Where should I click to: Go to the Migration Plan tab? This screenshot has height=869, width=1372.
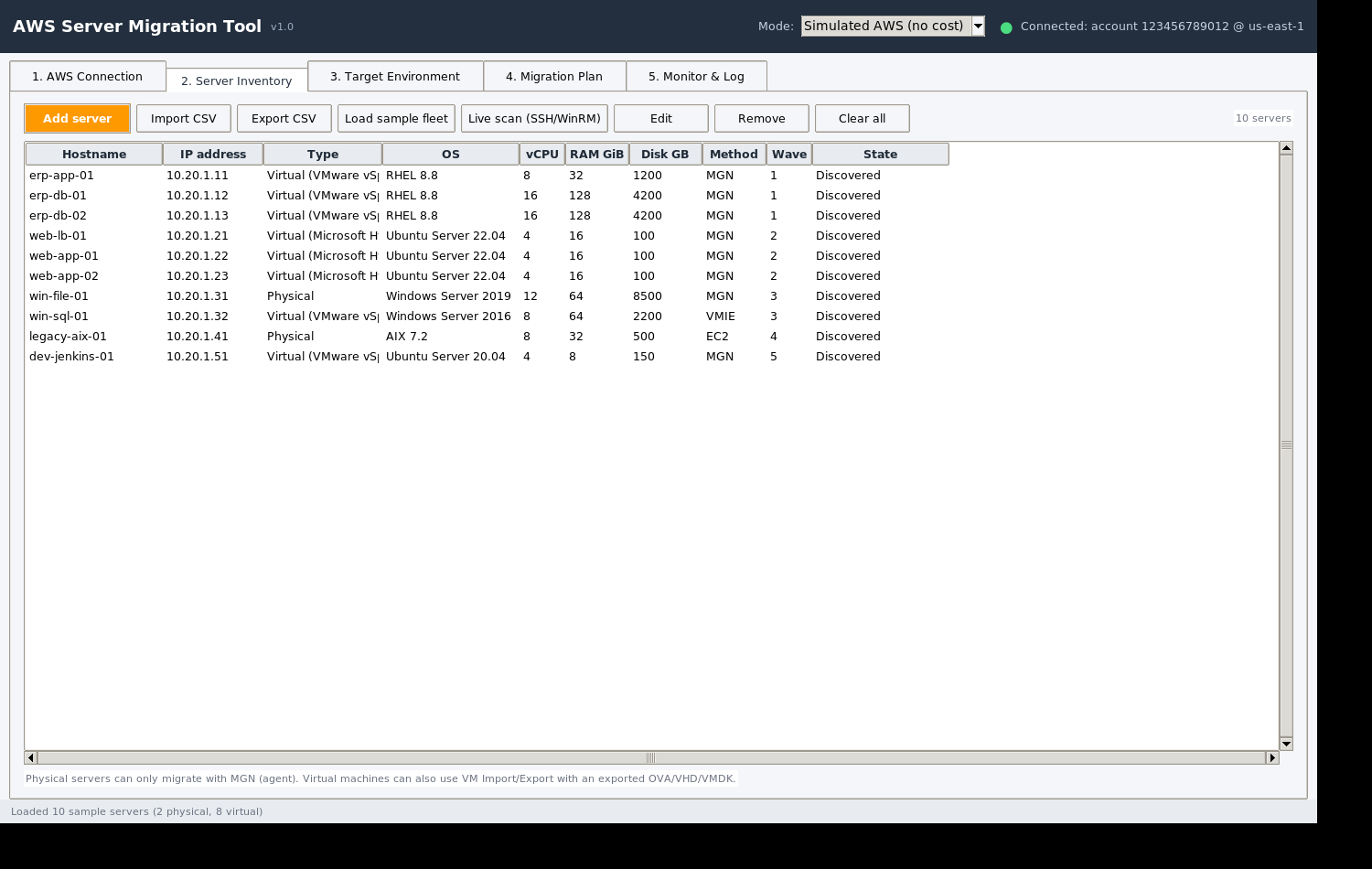tap(554, 76)
